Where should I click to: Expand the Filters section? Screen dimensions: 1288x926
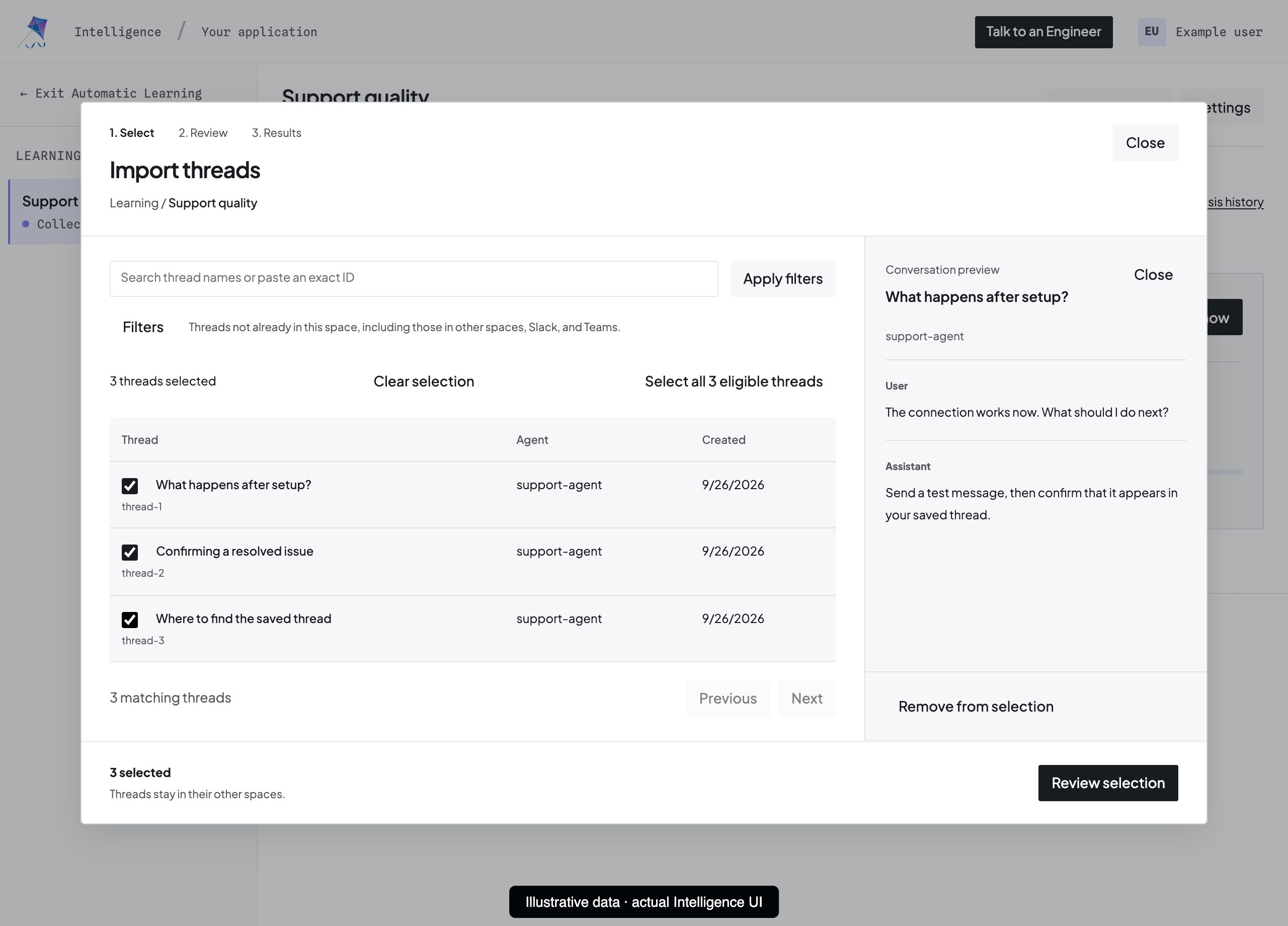[142, 327]
